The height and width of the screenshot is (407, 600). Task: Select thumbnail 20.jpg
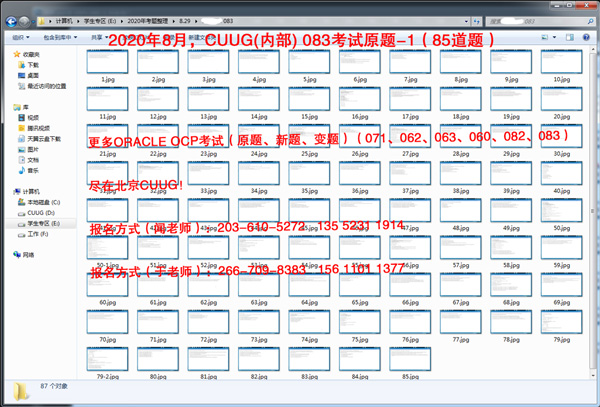coord(561,99)
